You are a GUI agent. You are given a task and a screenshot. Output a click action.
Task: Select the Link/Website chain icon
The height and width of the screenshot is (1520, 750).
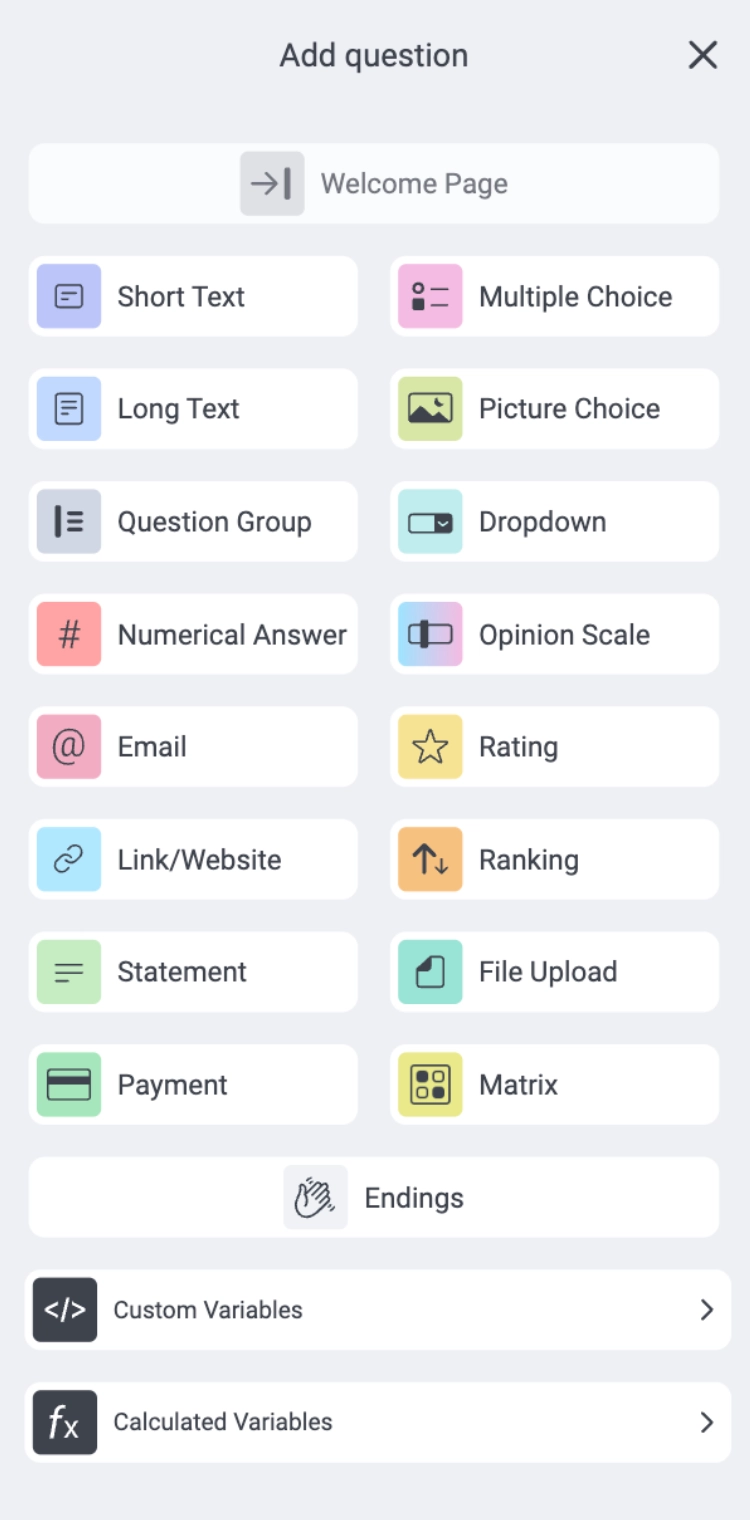[x=68, y=859]
